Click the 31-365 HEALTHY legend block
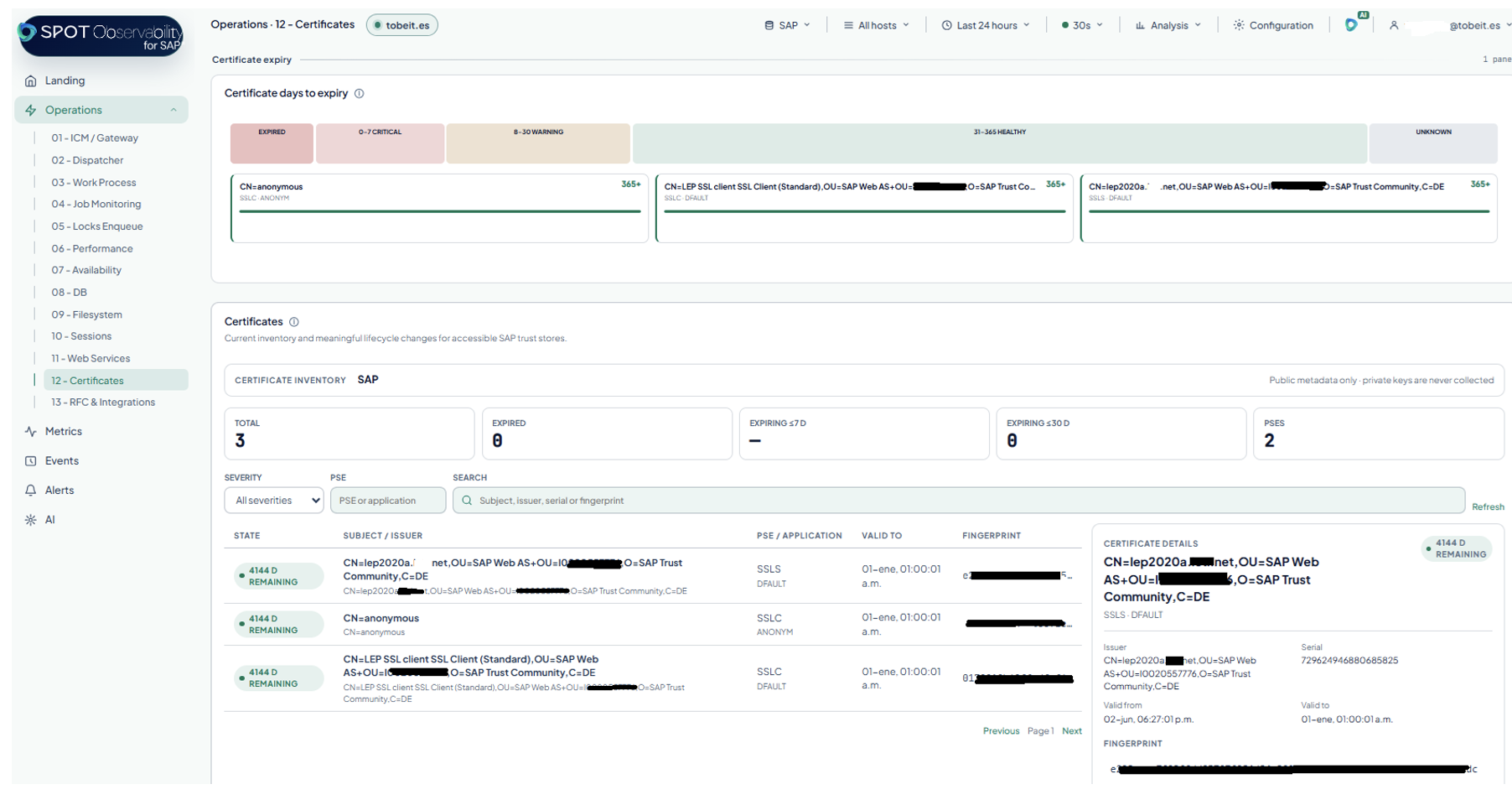 point(1000,143)
